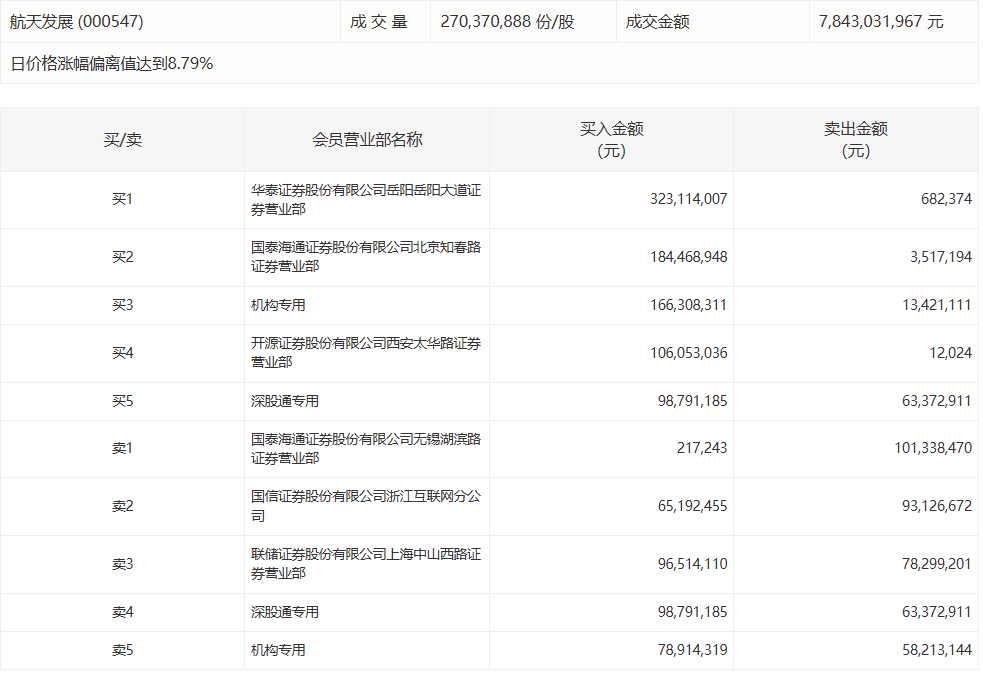Select the 成交量 value 270,370,888
This screenshot has height=675, width=983.
492,21
